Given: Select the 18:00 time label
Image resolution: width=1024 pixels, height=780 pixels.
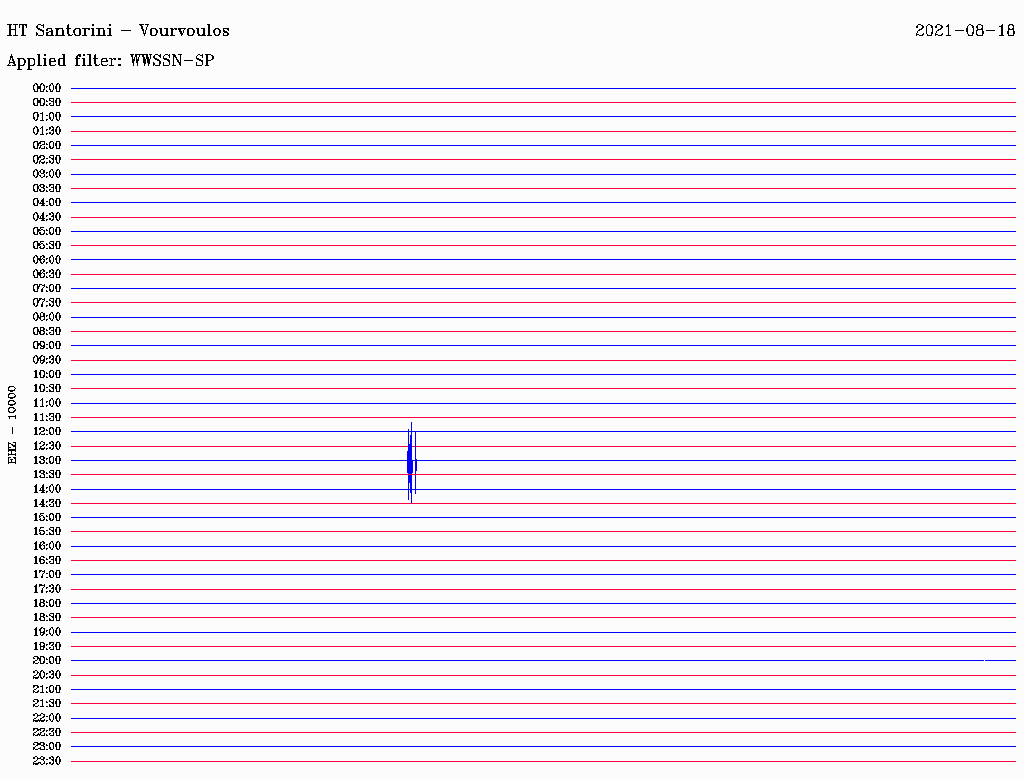Looking at the screenshot, I should pyautogui.click(x=47, y=604).
